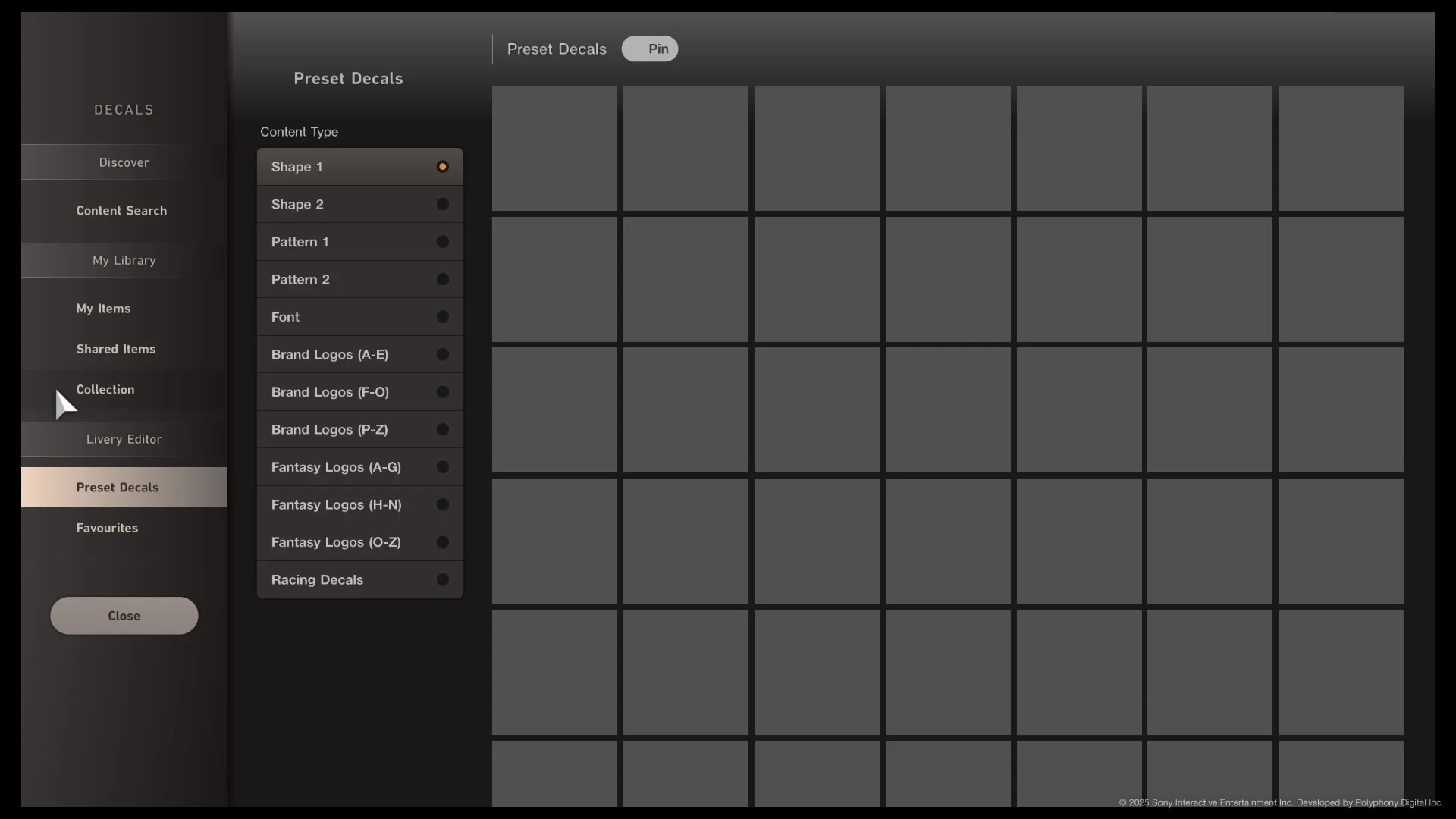1456x819 pixels.
Task: Click the Close button
Action: point(124,616)
